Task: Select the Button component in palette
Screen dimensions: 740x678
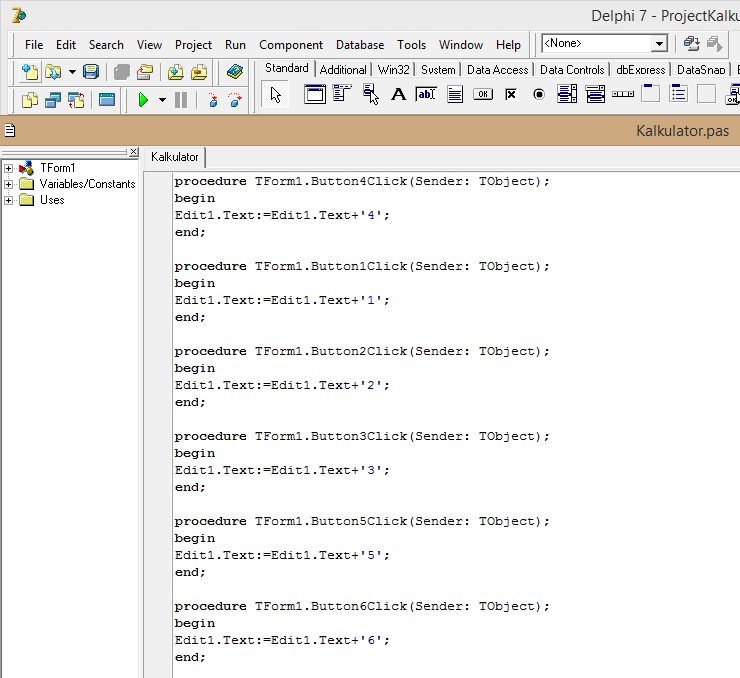Action: click(483, 94)
